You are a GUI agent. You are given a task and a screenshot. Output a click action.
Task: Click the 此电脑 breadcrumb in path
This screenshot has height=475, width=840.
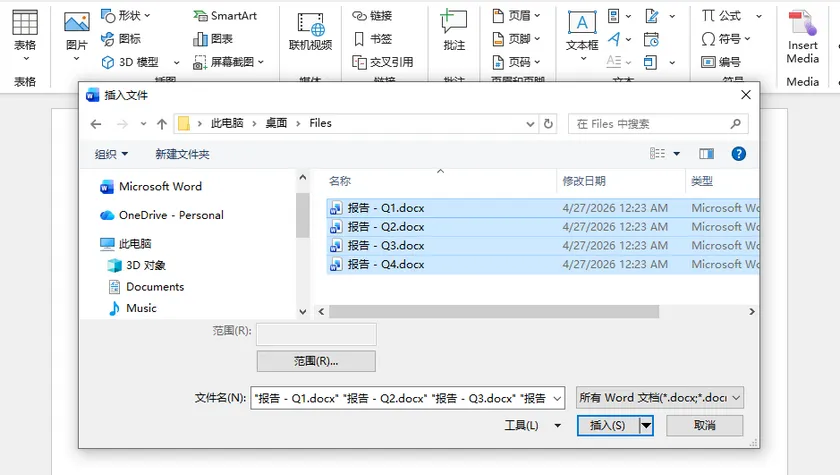click(x=227, y=123)
